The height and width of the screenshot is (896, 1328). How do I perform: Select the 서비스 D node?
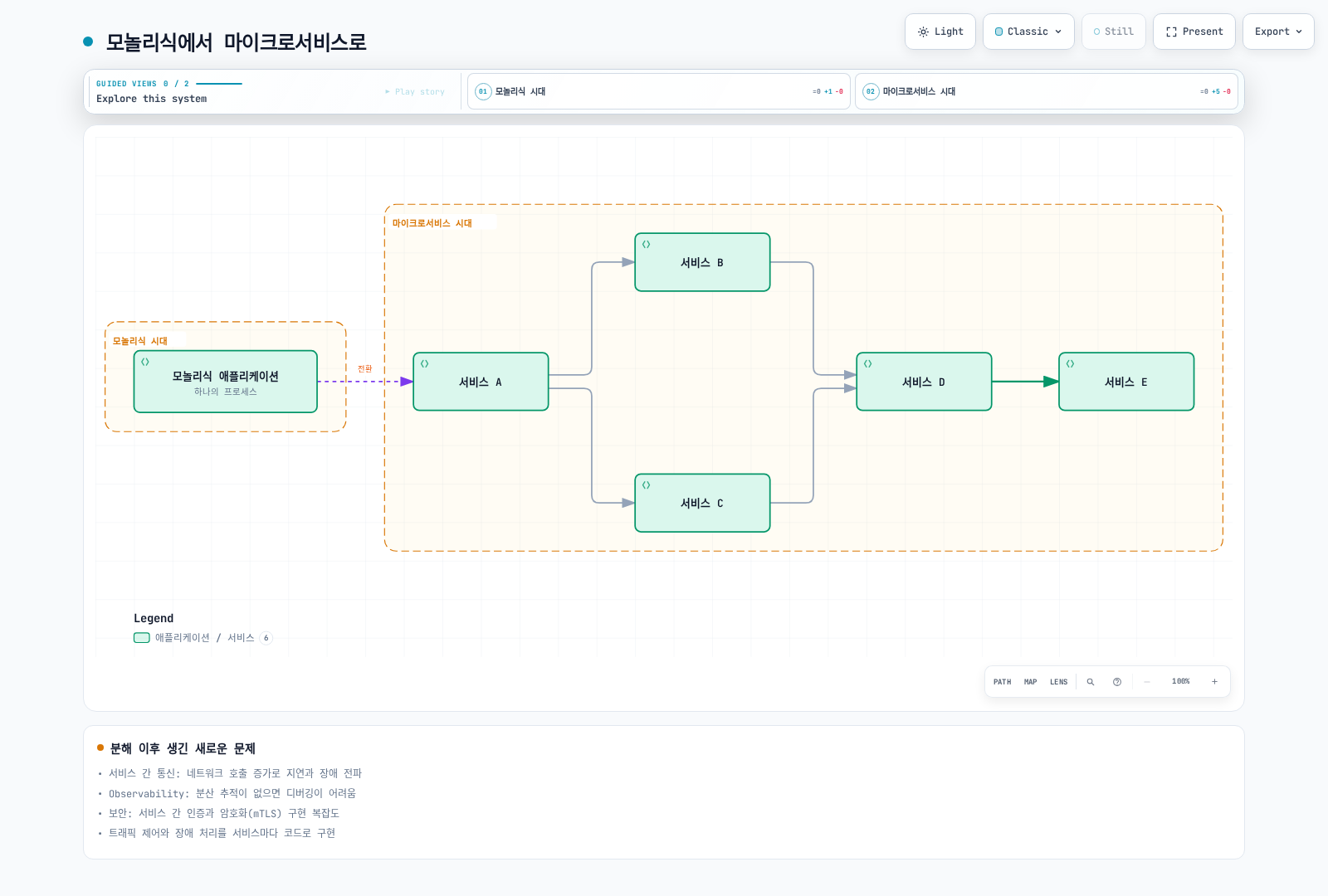pos(924,382)
